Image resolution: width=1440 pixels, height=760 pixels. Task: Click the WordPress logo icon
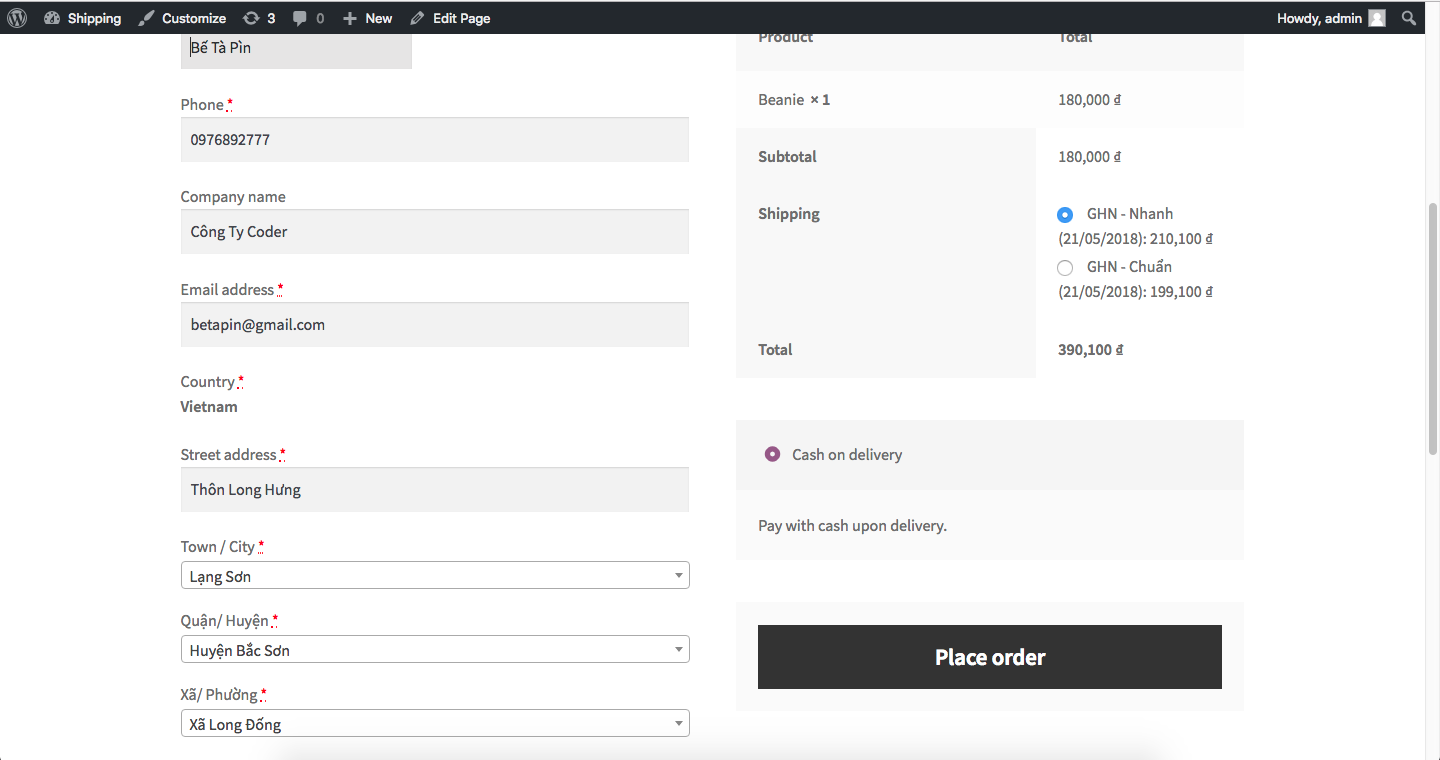(17, 18)
